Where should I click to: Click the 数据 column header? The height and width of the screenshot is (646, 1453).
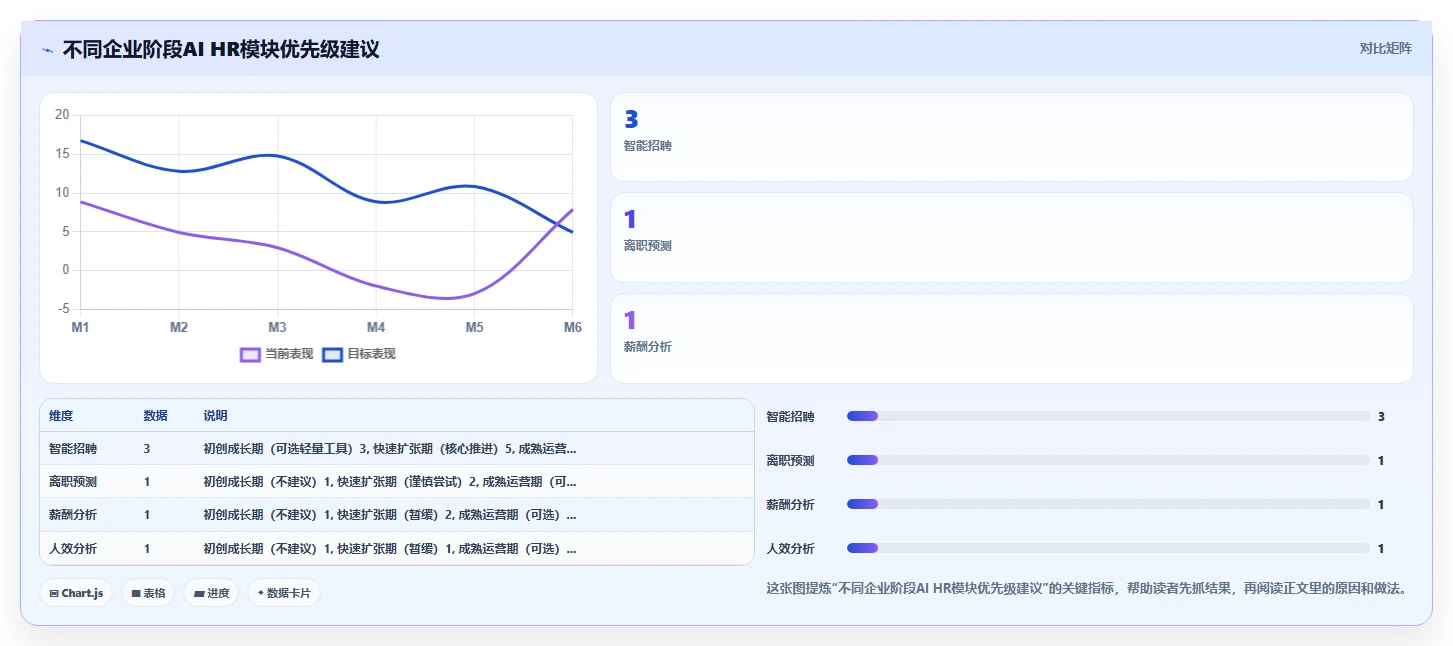(155, 416)
